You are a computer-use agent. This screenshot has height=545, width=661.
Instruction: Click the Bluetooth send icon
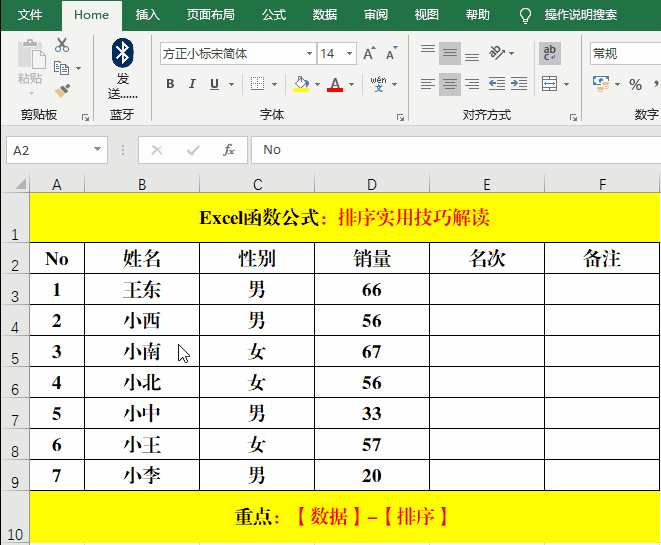tap(122, 52)
